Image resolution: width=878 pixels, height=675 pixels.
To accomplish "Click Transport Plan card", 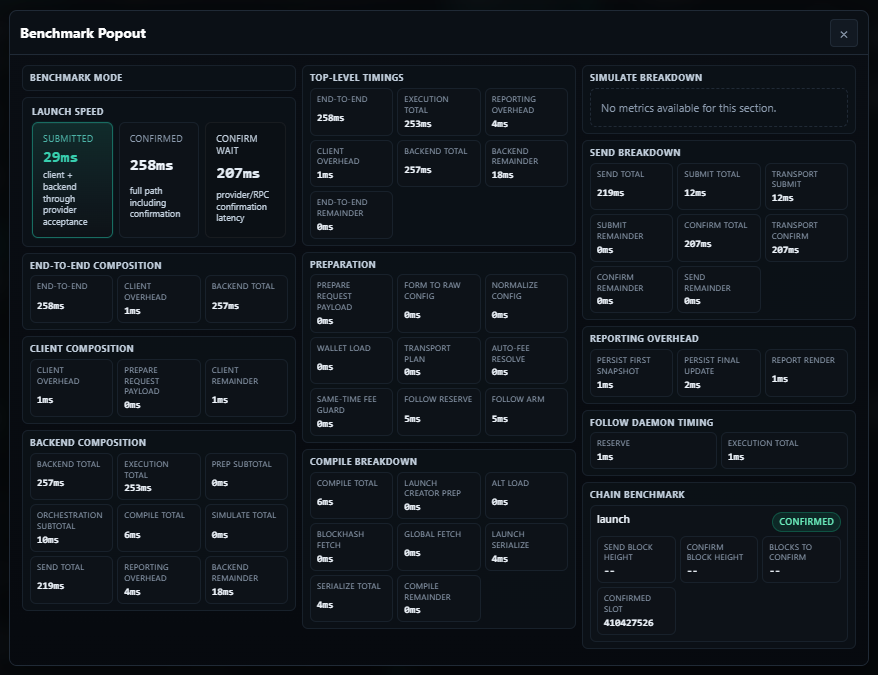I will (439, 360).
